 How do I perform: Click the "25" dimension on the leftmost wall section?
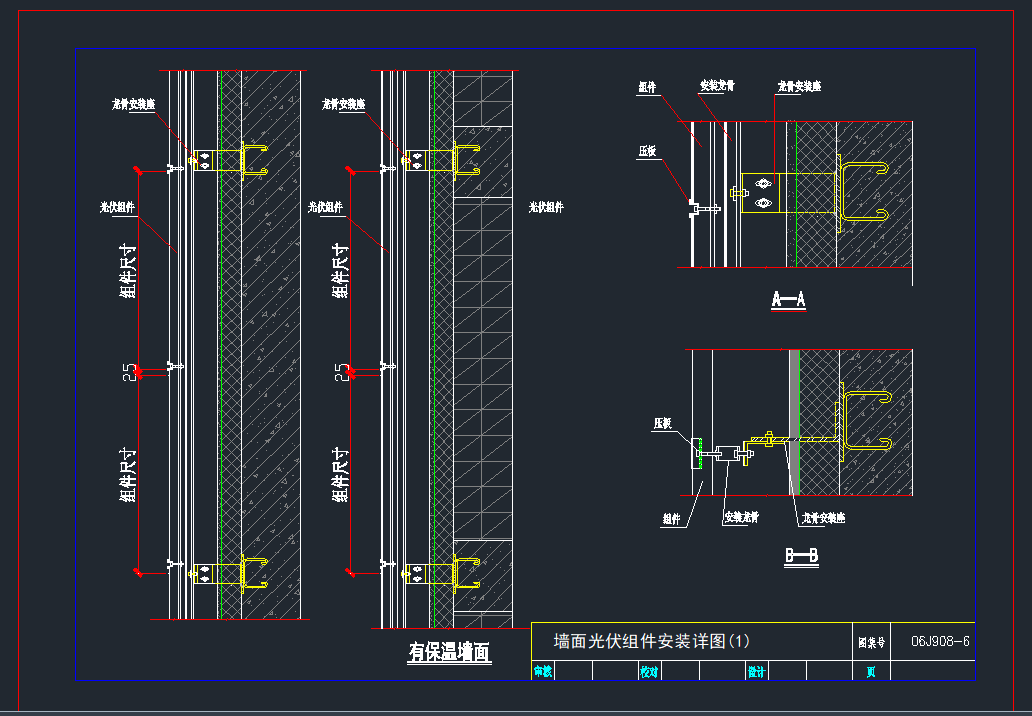127,372
